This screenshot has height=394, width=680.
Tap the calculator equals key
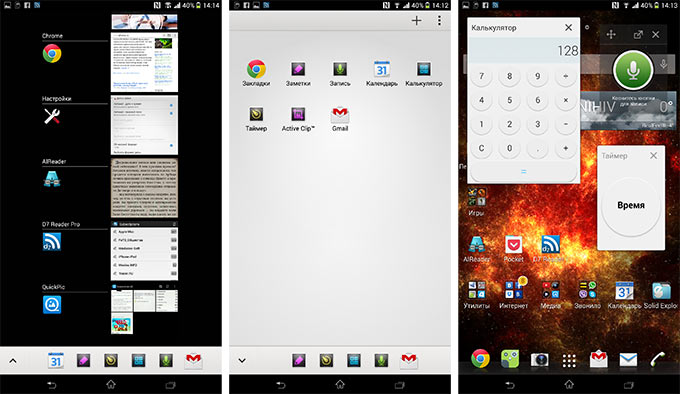(523, 172)
